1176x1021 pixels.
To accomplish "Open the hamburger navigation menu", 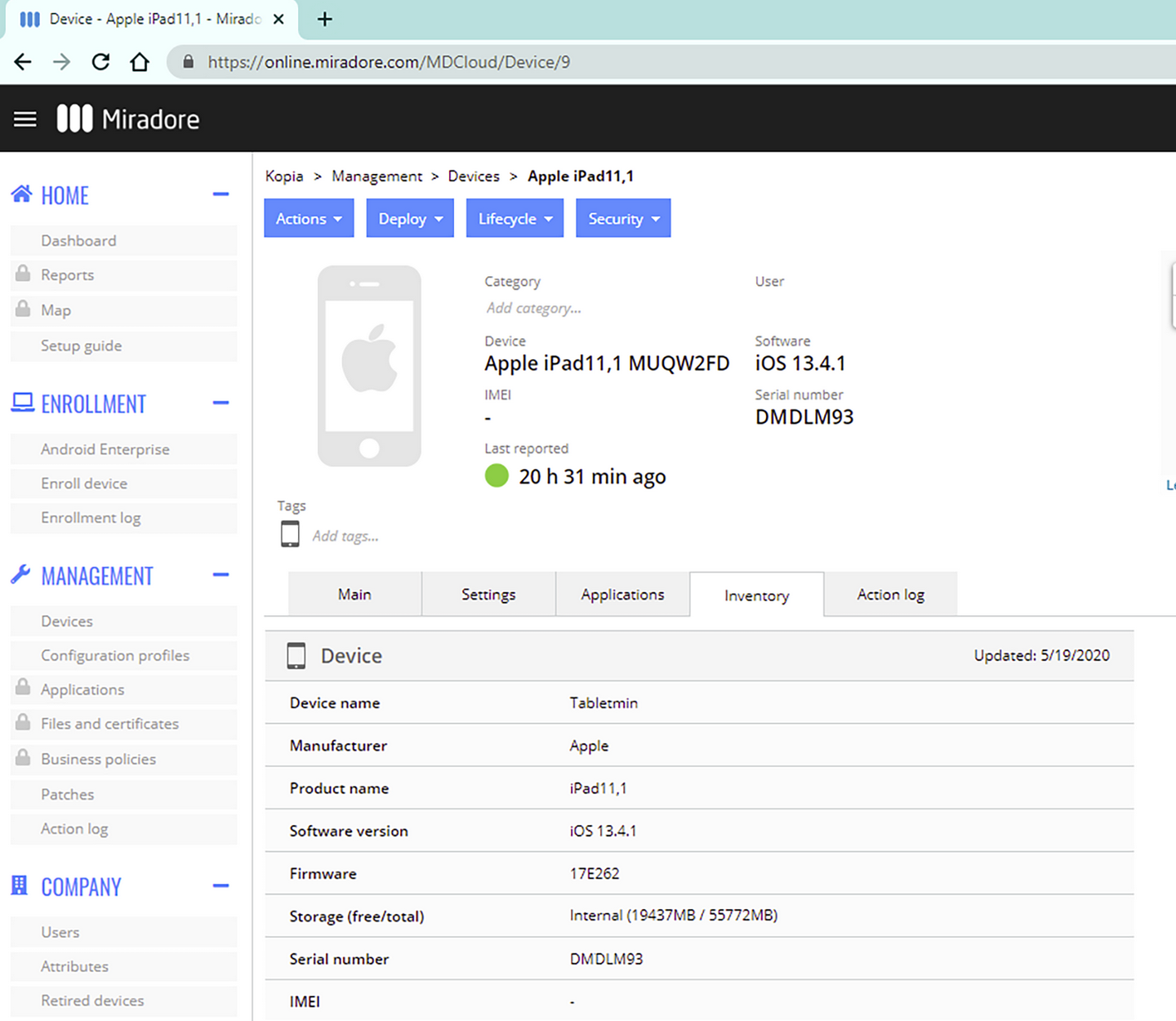I will point(25,119).
